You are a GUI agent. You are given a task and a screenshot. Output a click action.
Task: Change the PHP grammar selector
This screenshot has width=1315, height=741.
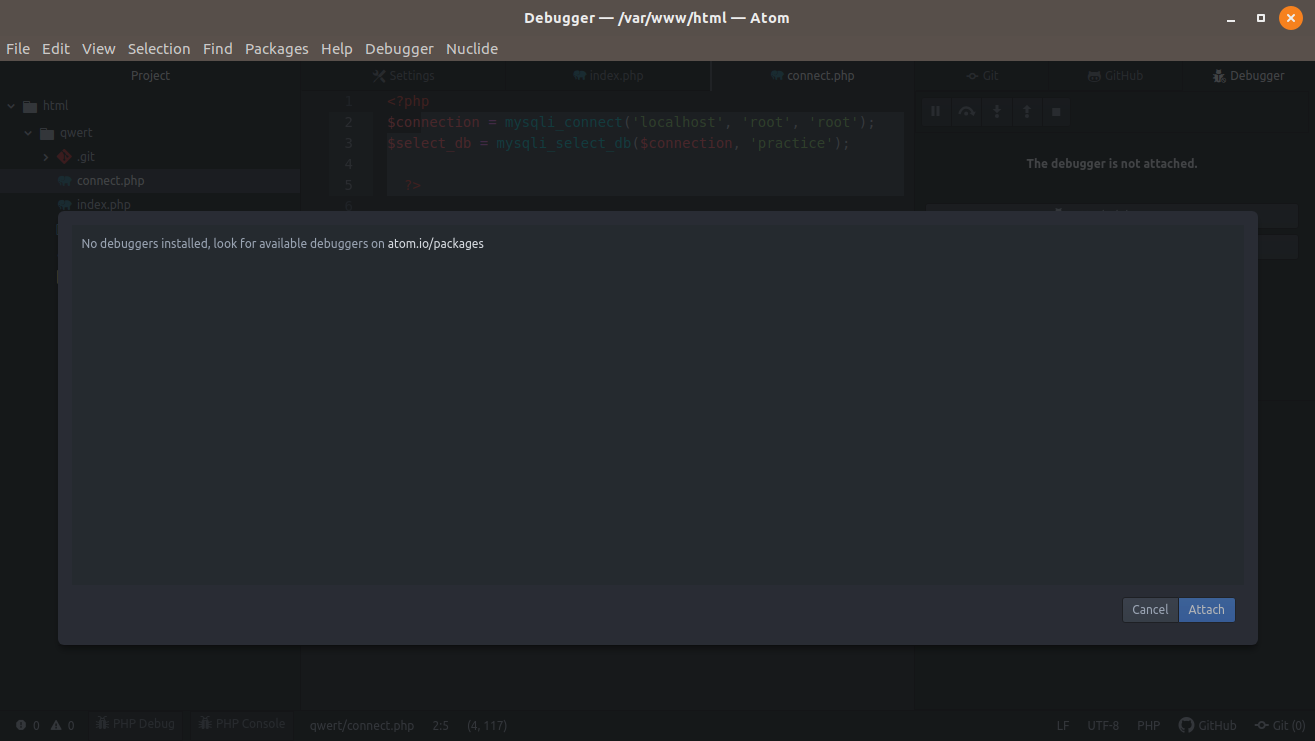point(1148,725)
